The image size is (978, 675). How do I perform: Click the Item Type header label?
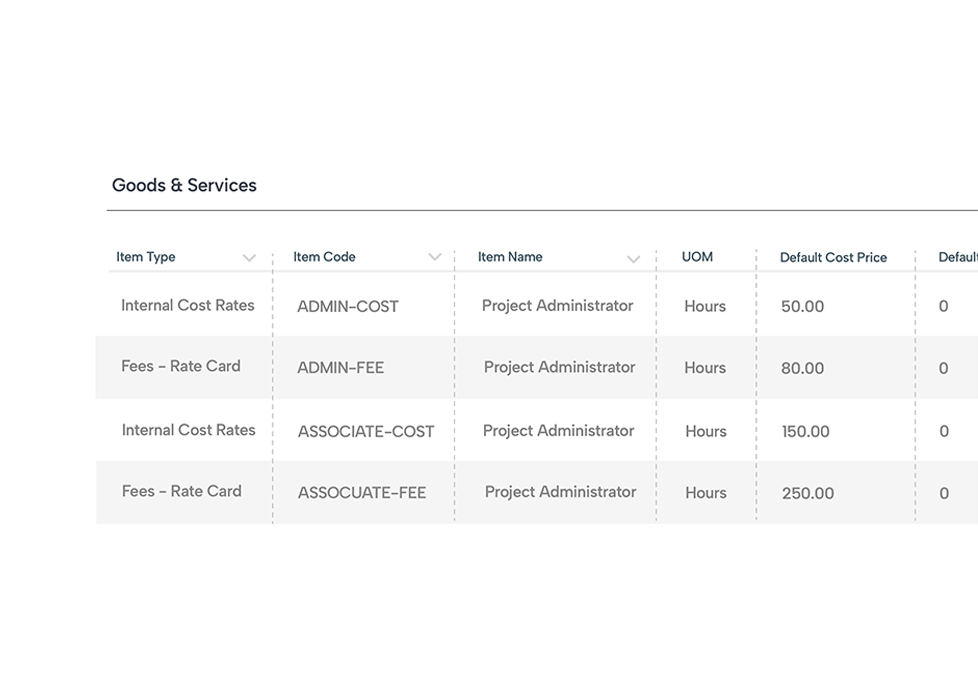click(146, 257)
